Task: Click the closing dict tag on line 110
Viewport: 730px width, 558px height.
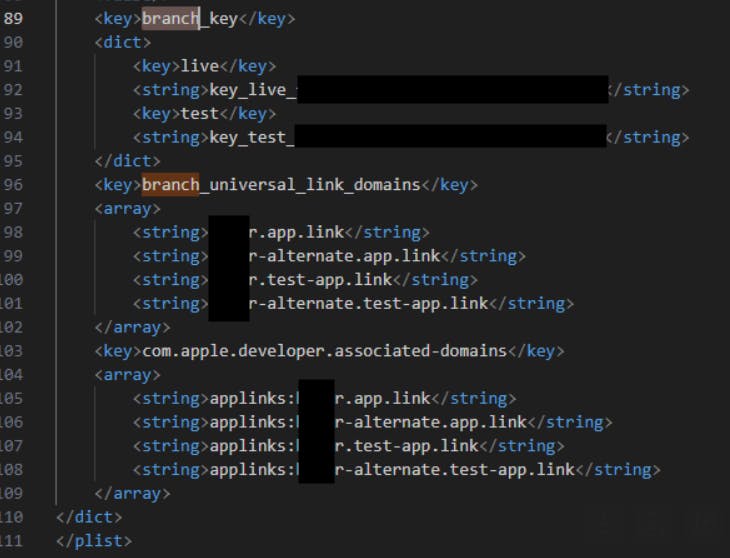Action: 89,517
